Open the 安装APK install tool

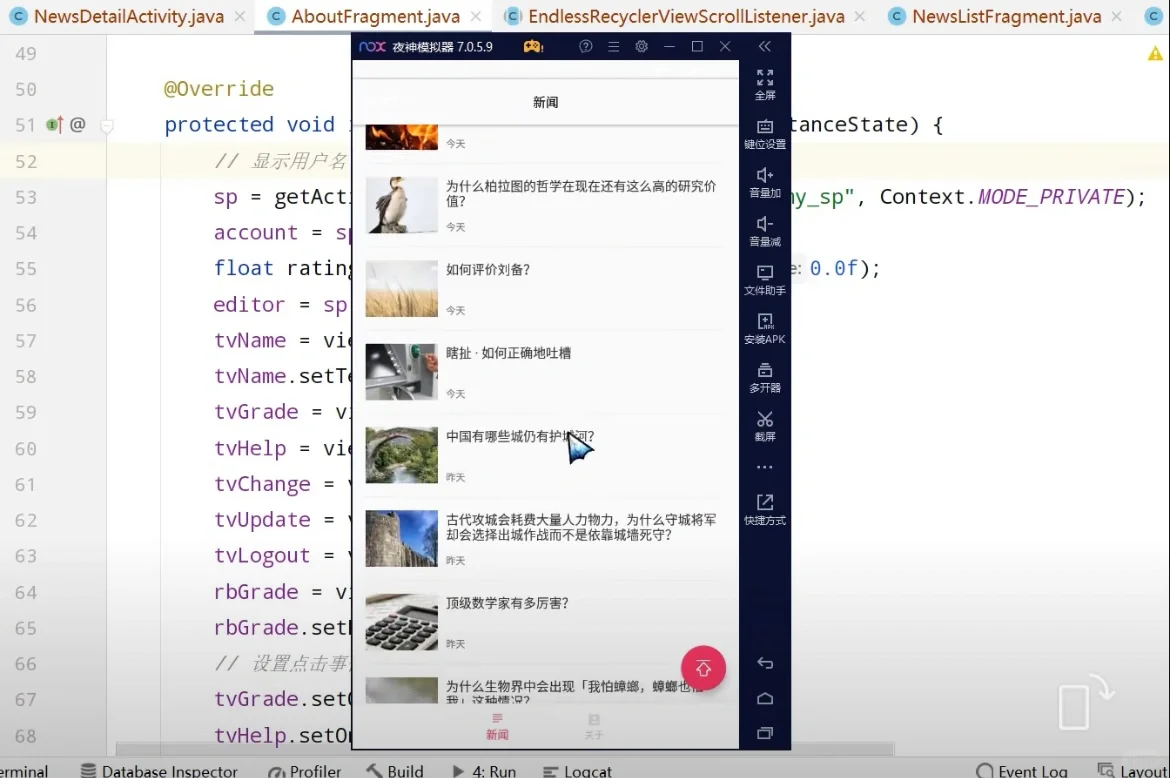[x=765, y=327]
